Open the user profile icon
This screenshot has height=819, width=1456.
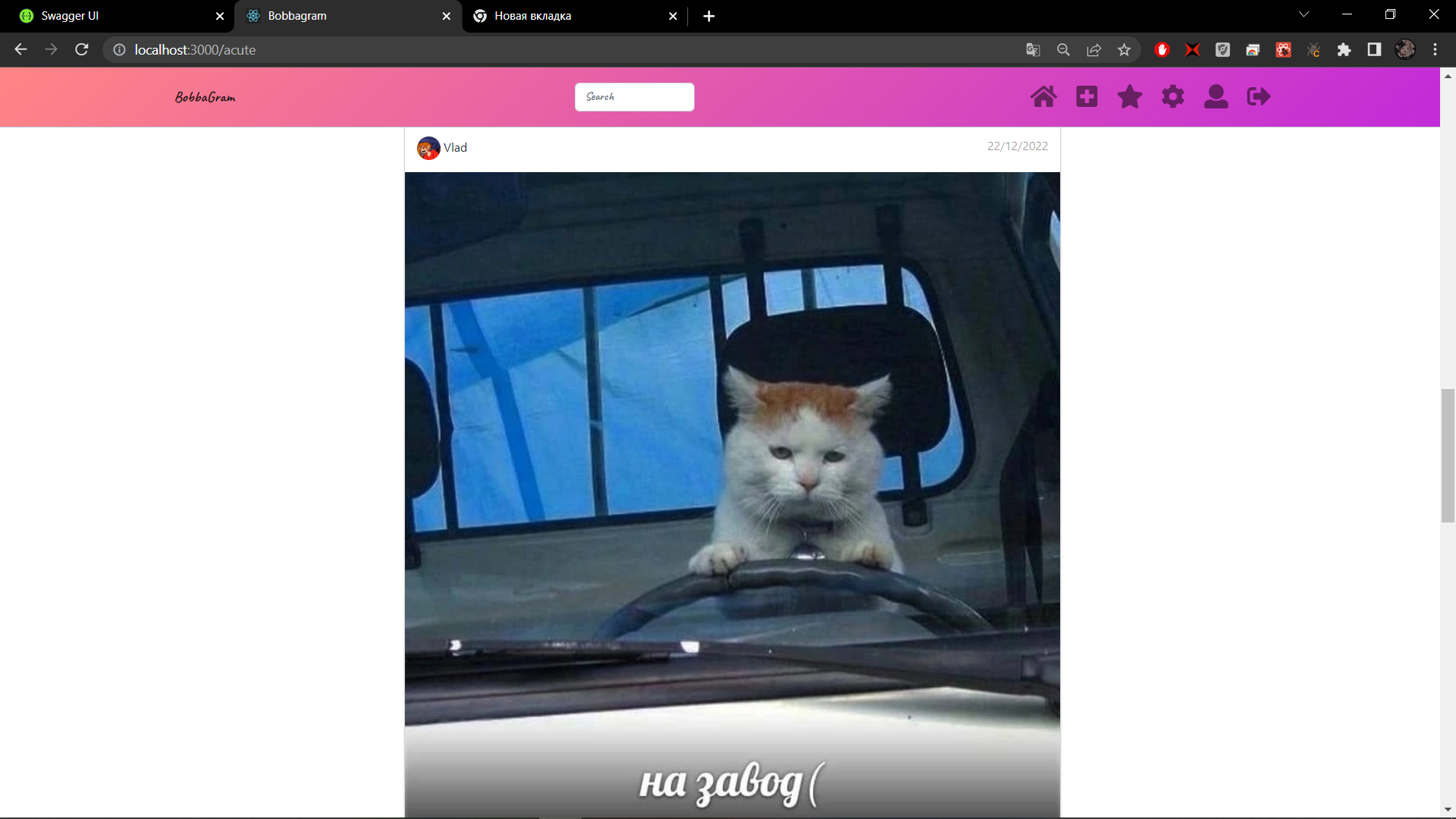pos(1216,97)
